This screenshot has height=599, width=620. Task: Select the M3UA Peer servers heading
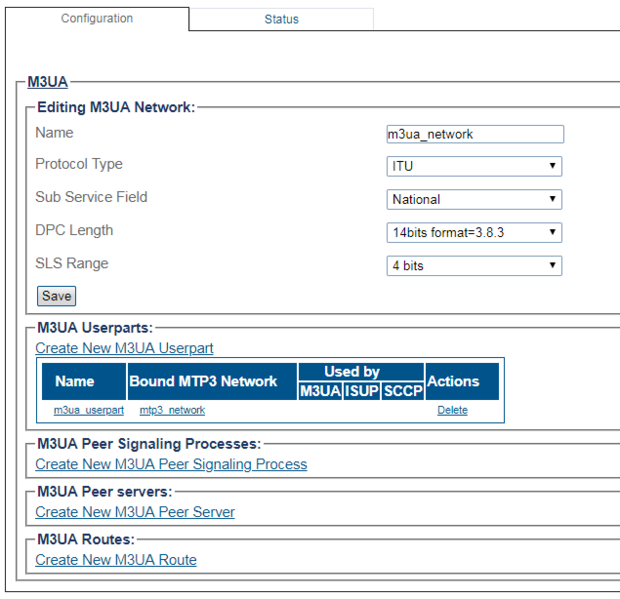[x=105, y=492]
